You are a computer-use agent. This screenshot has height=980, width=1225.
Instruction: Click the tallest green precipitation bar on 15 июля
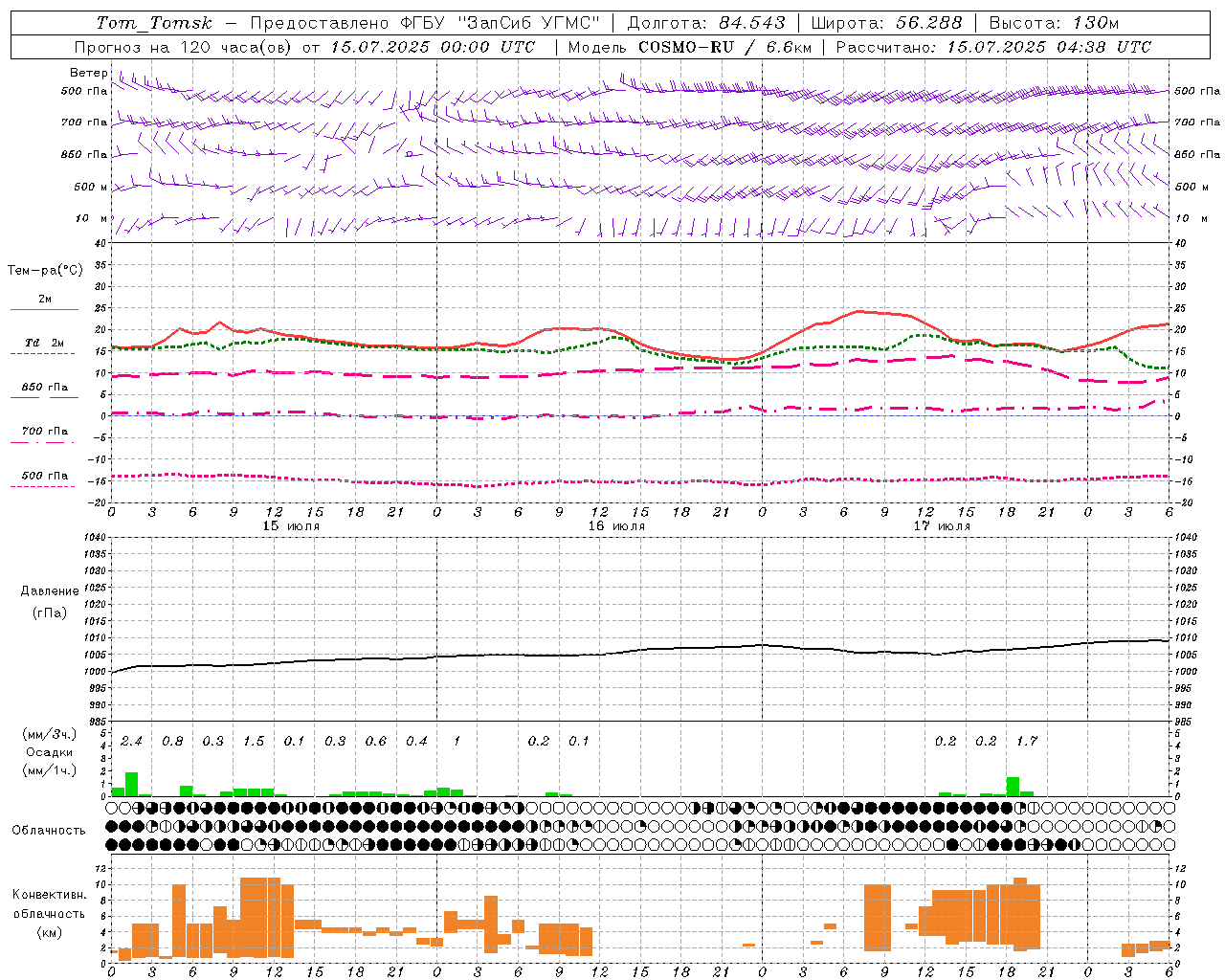[132, 784]
